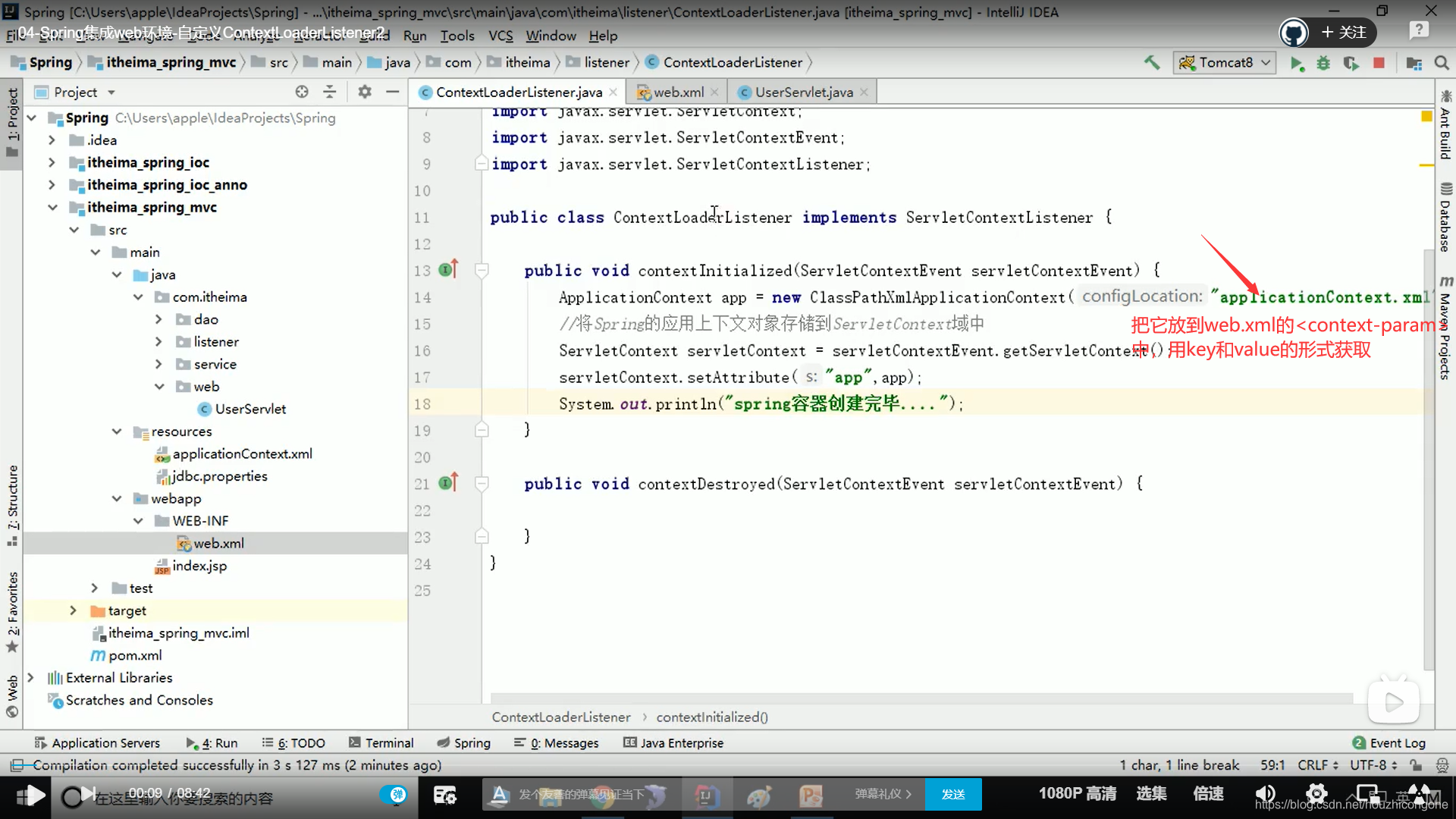Viewport: 1456px width, 819px height.
Task: Stop the running process with the red square
Action: point(1379,63)
